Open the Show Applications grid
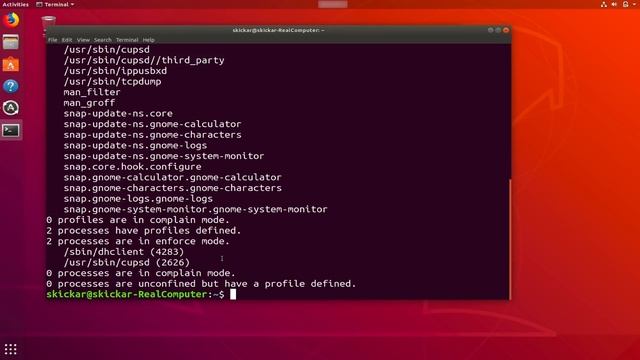Viewport: 640px width, 360px height. 11,349
